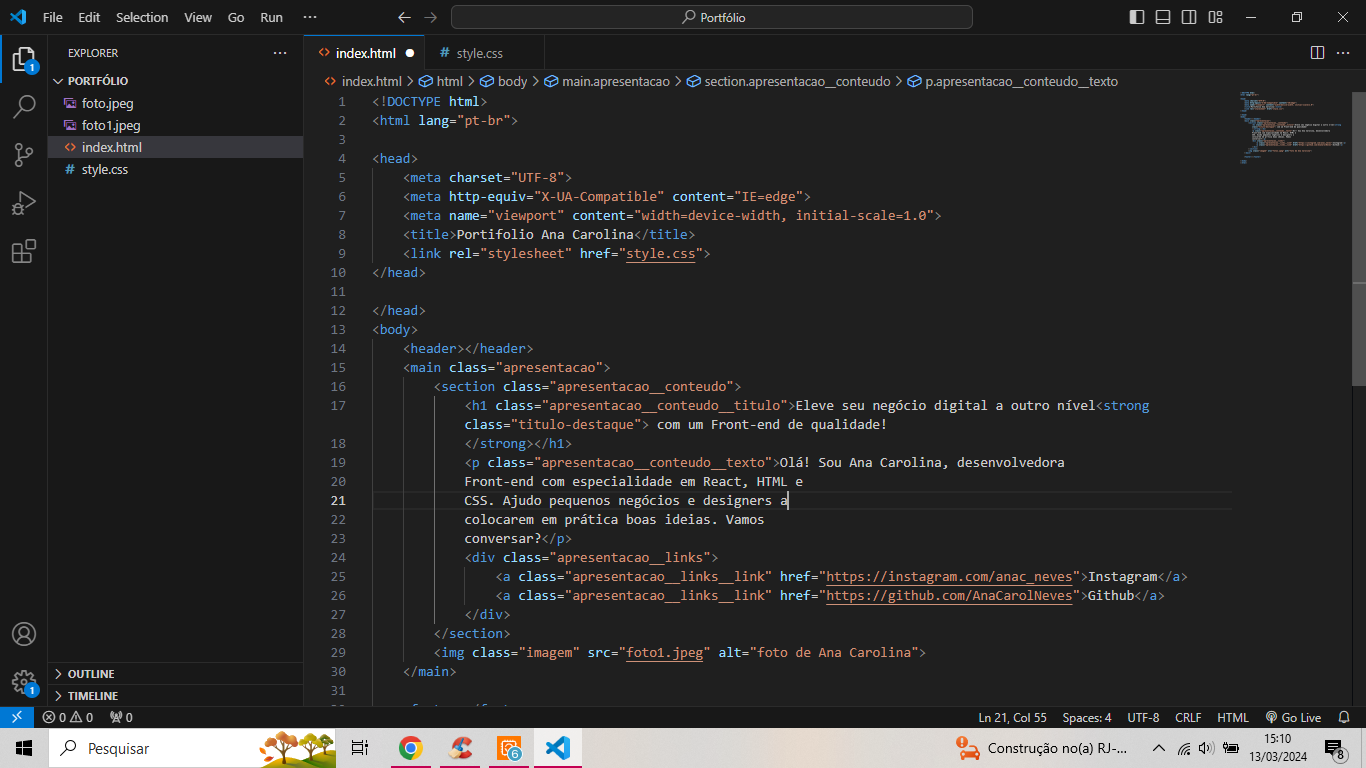Click breadcrumb main.apresentacao
Viewport: 1366px width, 768px height.
click(x=606, y=81)
